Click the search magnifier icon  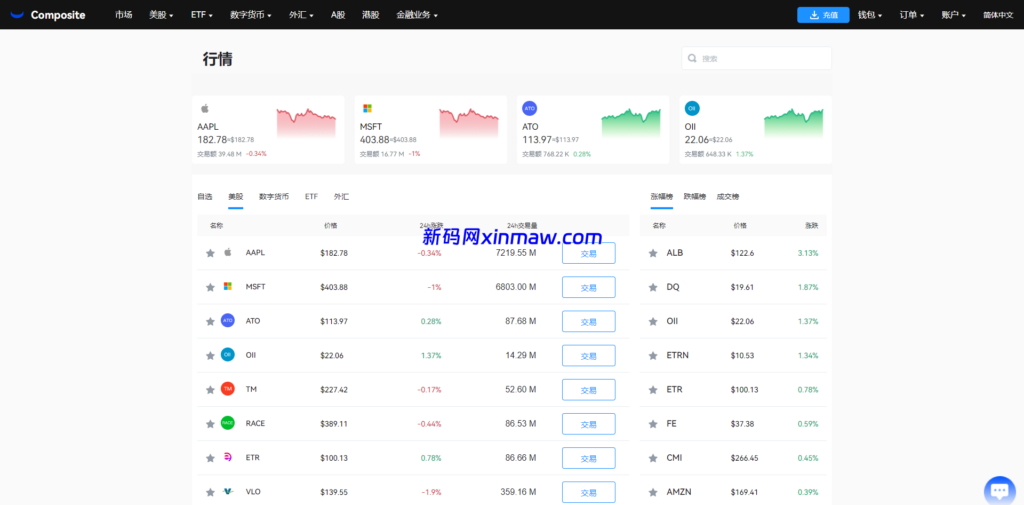pyautogui.click(x=692, y=58)
